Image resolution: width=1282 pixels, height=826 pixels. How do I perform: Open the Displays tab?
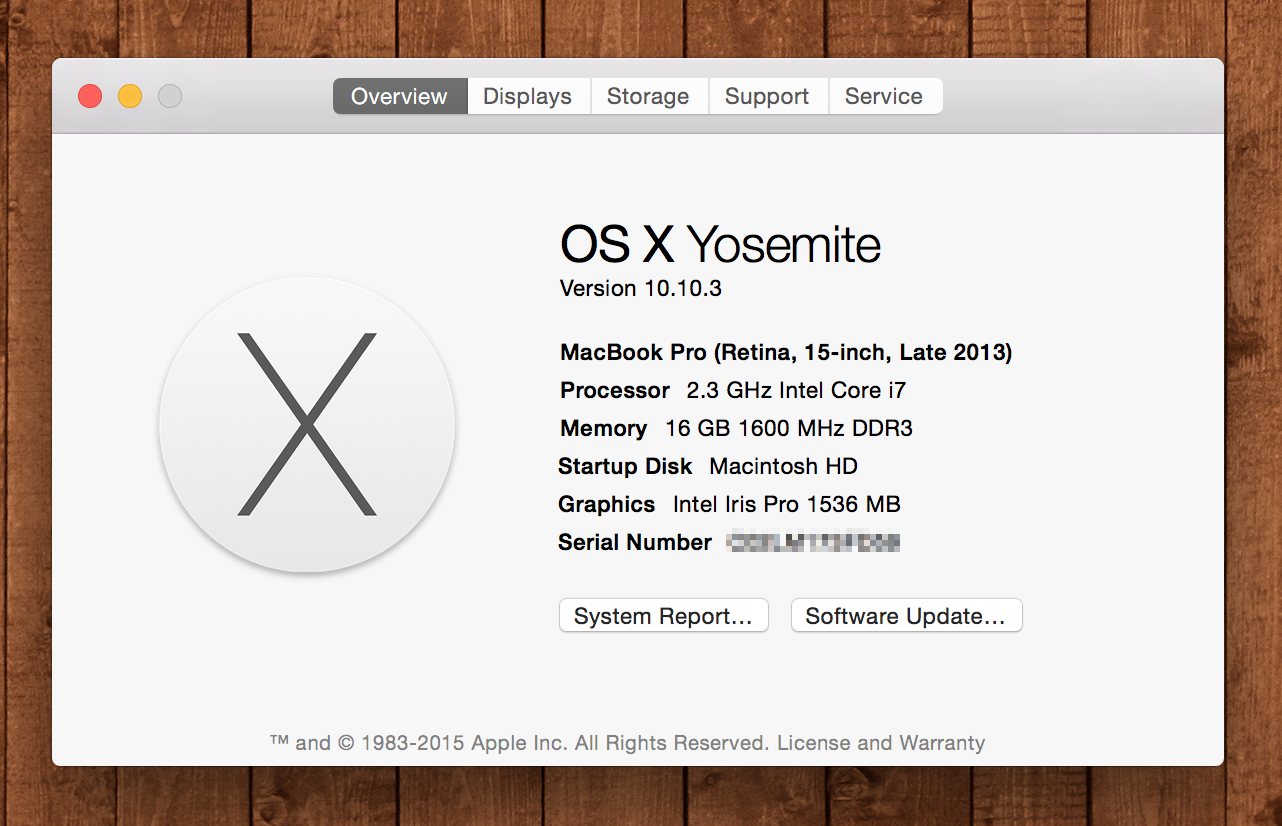(x=528, y=96)
